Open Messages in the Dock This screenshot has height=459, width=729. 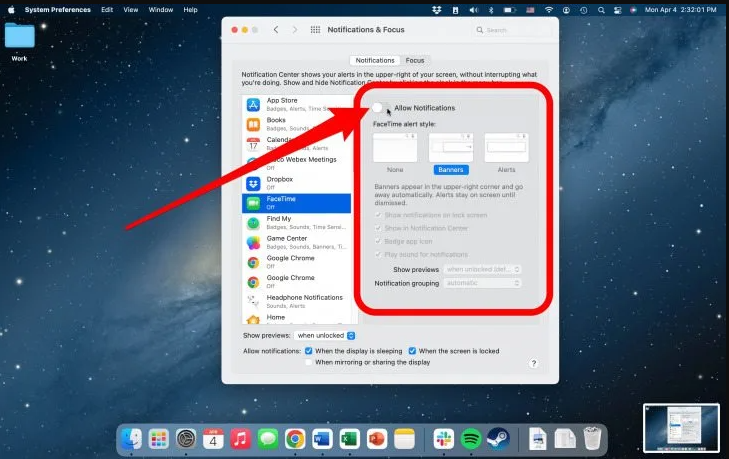click(268, 439)
